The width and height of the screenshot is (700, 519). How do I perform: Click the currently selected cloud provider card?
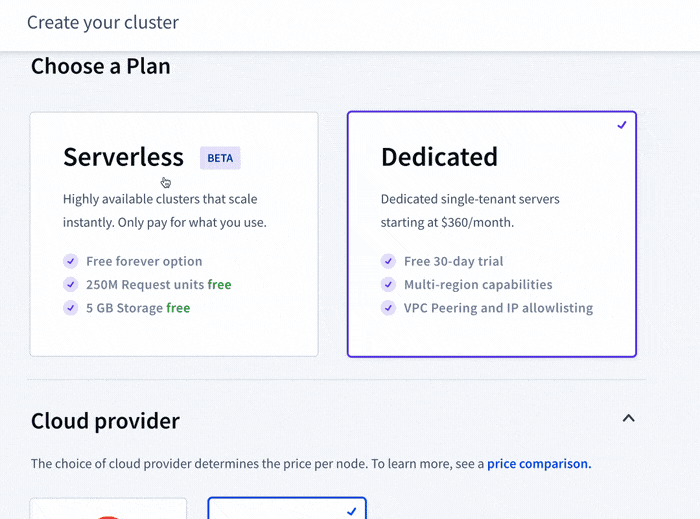(x=287, y=509)
